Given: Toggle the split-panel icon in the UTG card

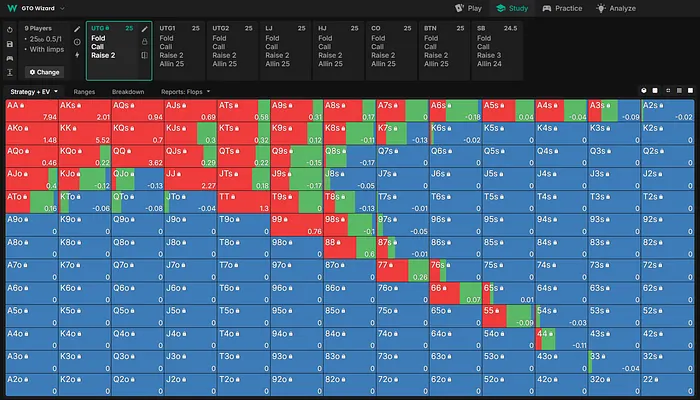Looking at the screenshot, I should tap(144, 55).
